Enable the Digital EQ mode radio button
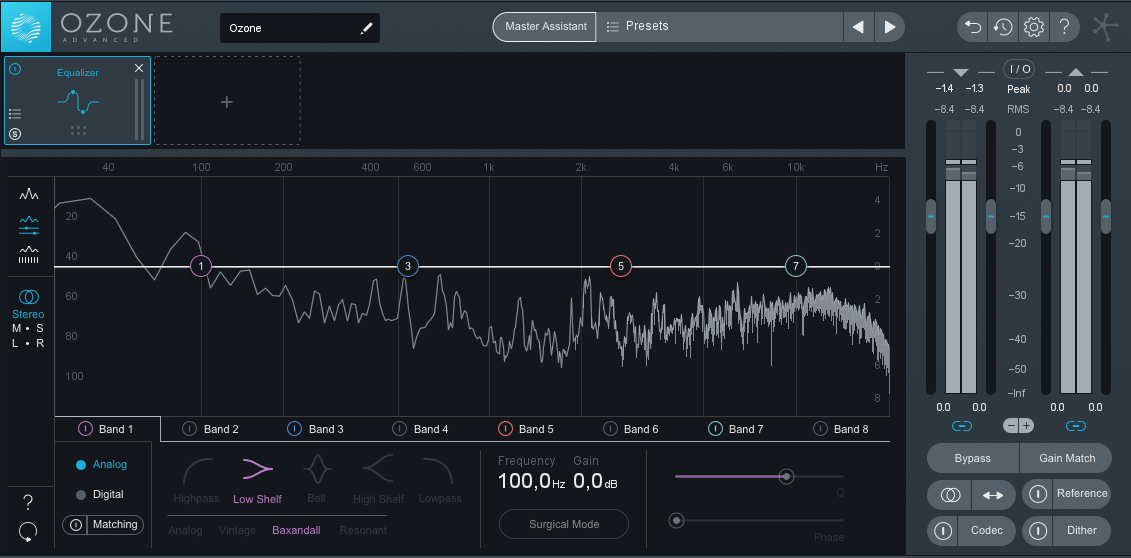1131x558 pixels. click(81, 495)
